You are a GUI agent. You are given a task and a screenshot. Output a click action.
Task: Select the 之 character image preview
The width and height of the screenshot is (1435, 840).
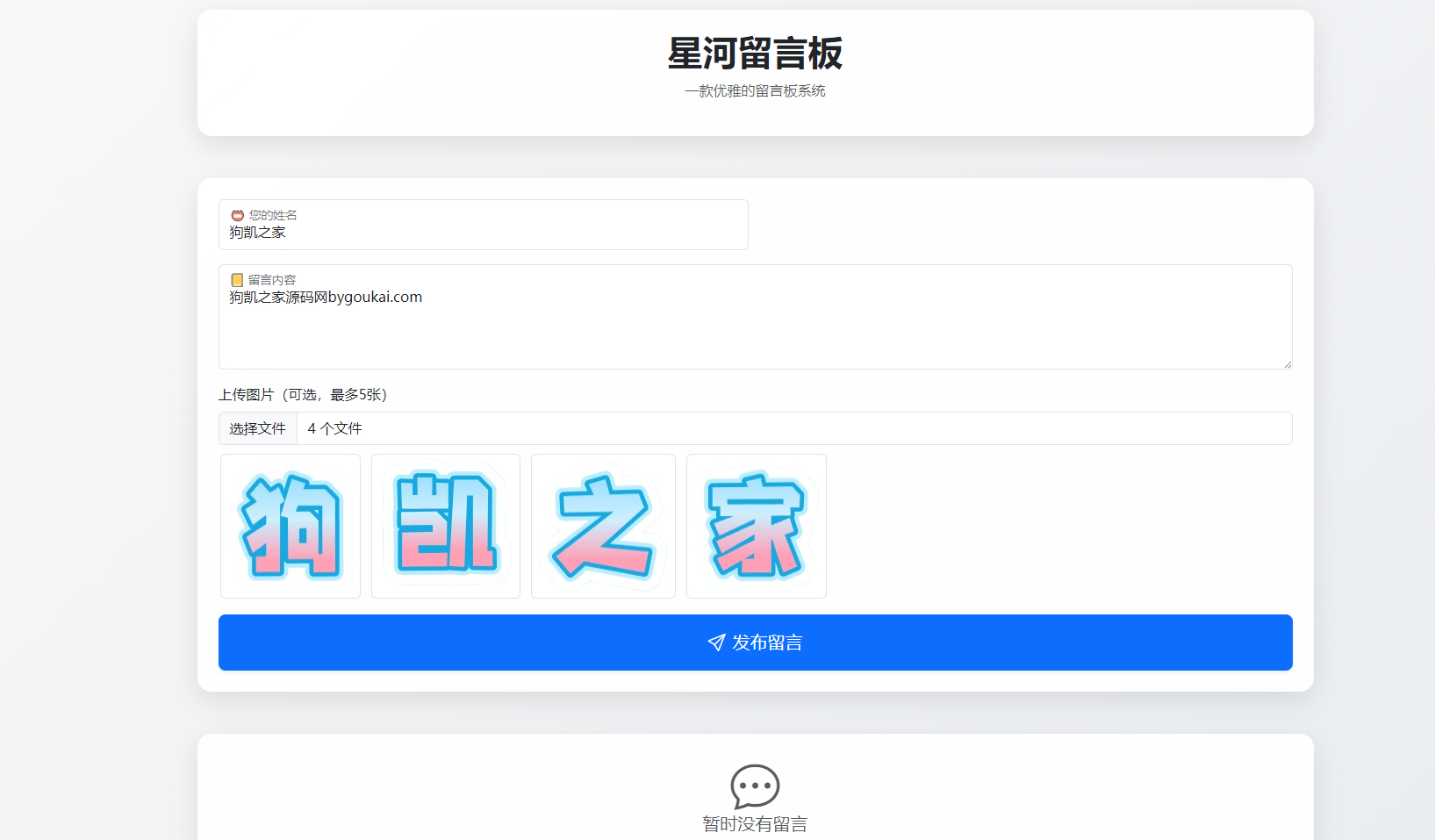pos(603,526)
